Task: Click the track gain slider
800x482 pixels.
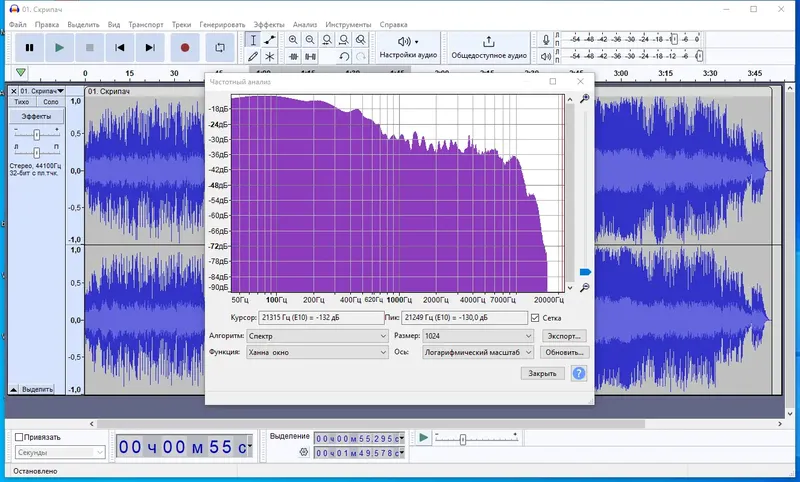Action: click(36, 135)
